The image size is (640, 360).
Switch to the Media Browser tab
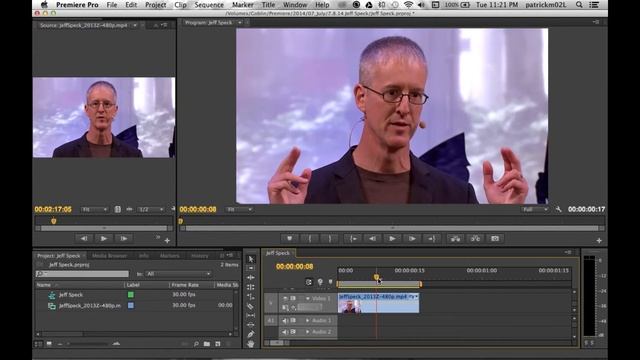coord(109,256)
